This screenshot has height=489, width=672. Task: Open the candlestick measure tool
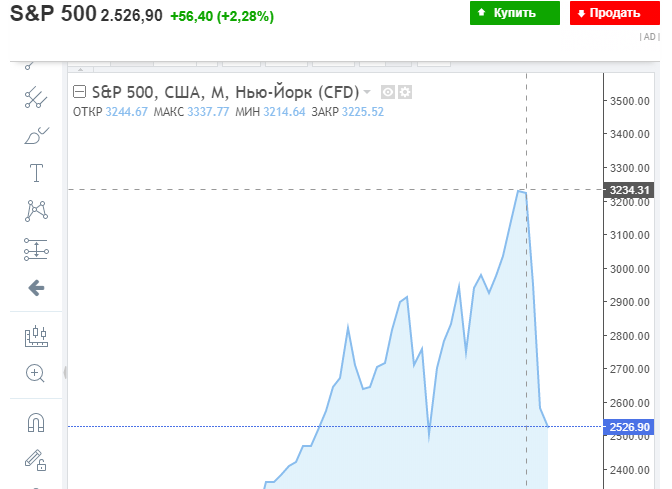36,336
